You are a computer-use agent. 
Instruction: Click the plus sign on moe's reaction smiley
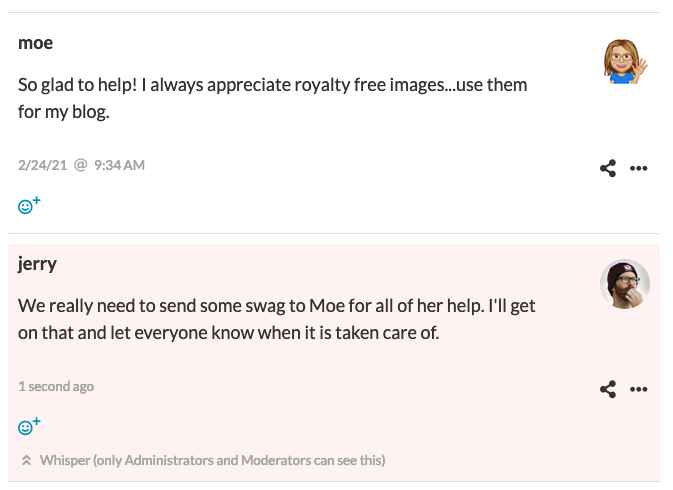pyautogui.click(x=36, y=200)
